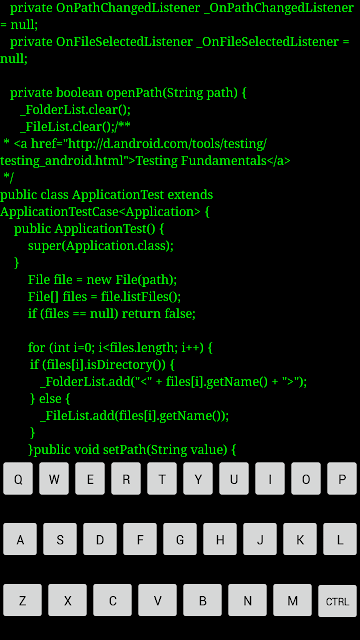Viewport: 360px width, 640px height.
Task: Tap the A key
Action: pos(20,539)
